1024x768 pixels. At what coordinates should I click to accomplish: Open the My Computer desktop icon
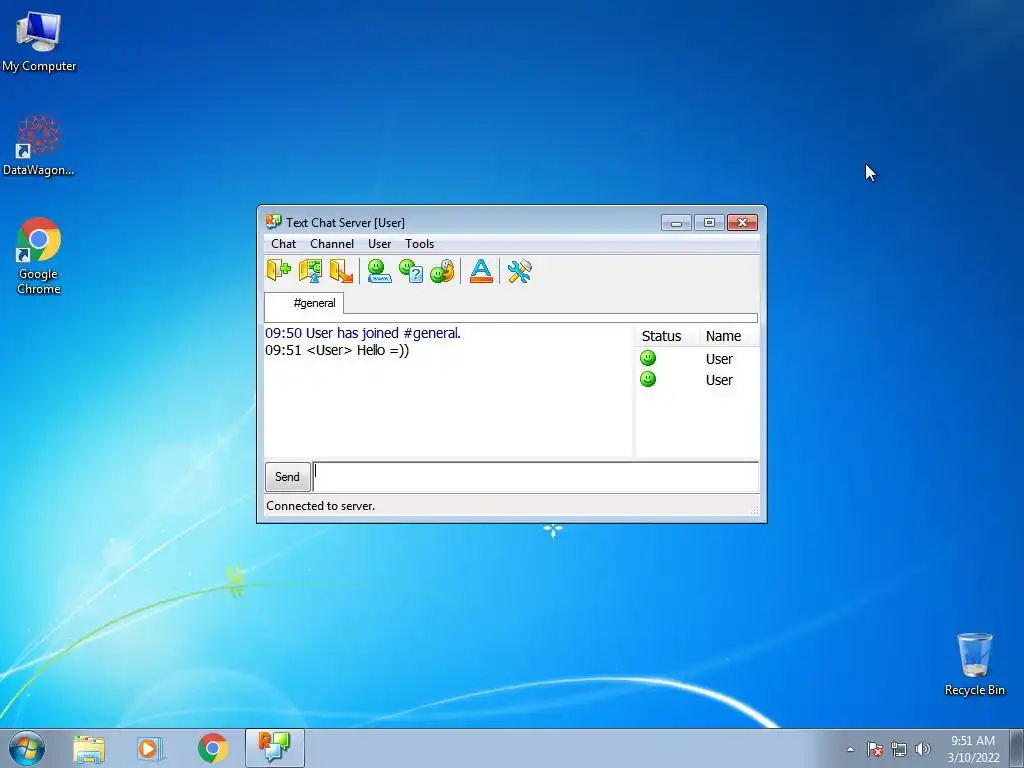point(39,42)
